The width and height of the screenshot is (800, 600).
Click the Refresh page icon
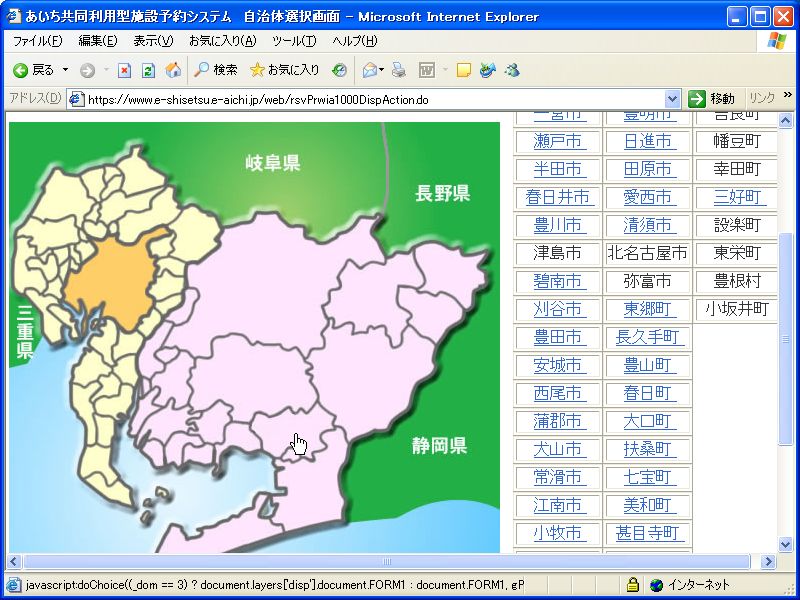coord(148,70)
